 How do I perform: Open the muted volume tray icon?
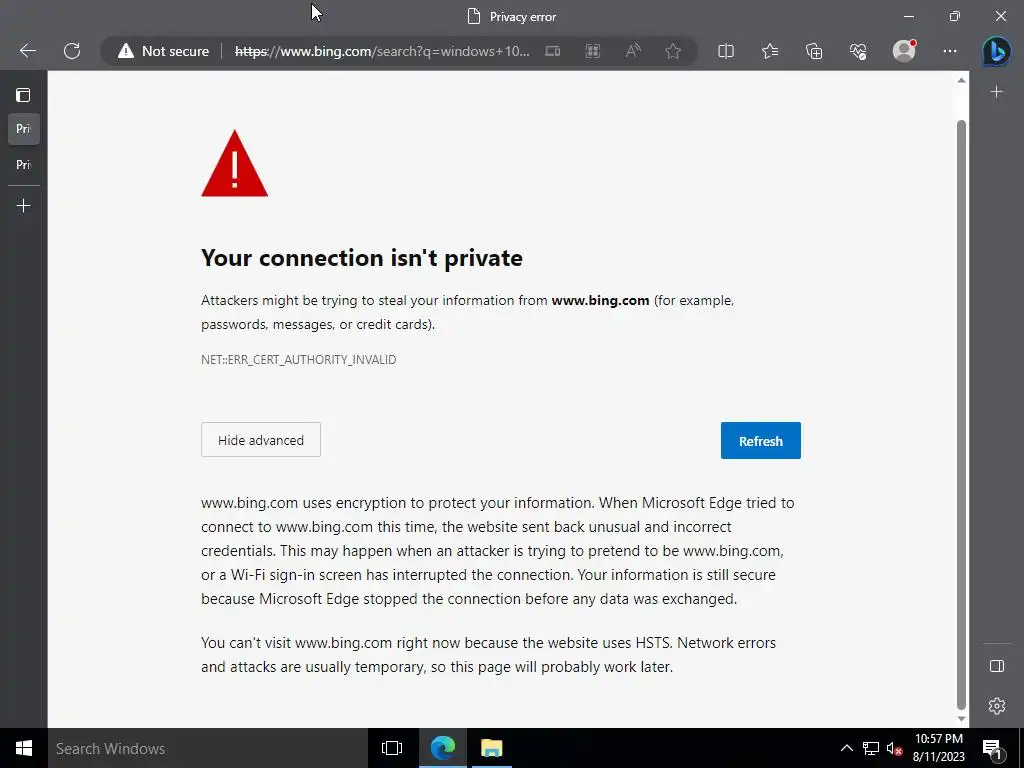[894, 748]
